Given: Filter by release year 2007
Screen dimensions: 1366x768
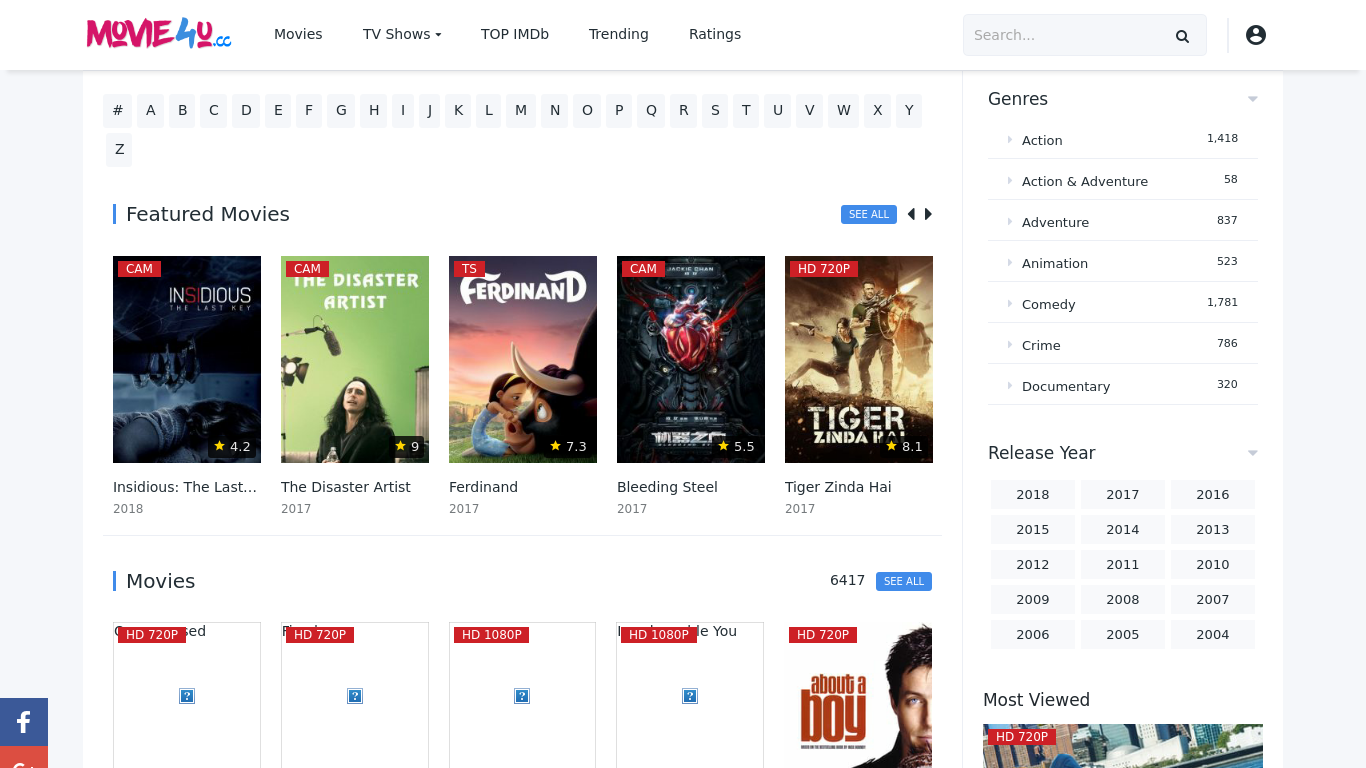Looking at the screenshot, I should 1213,599.
